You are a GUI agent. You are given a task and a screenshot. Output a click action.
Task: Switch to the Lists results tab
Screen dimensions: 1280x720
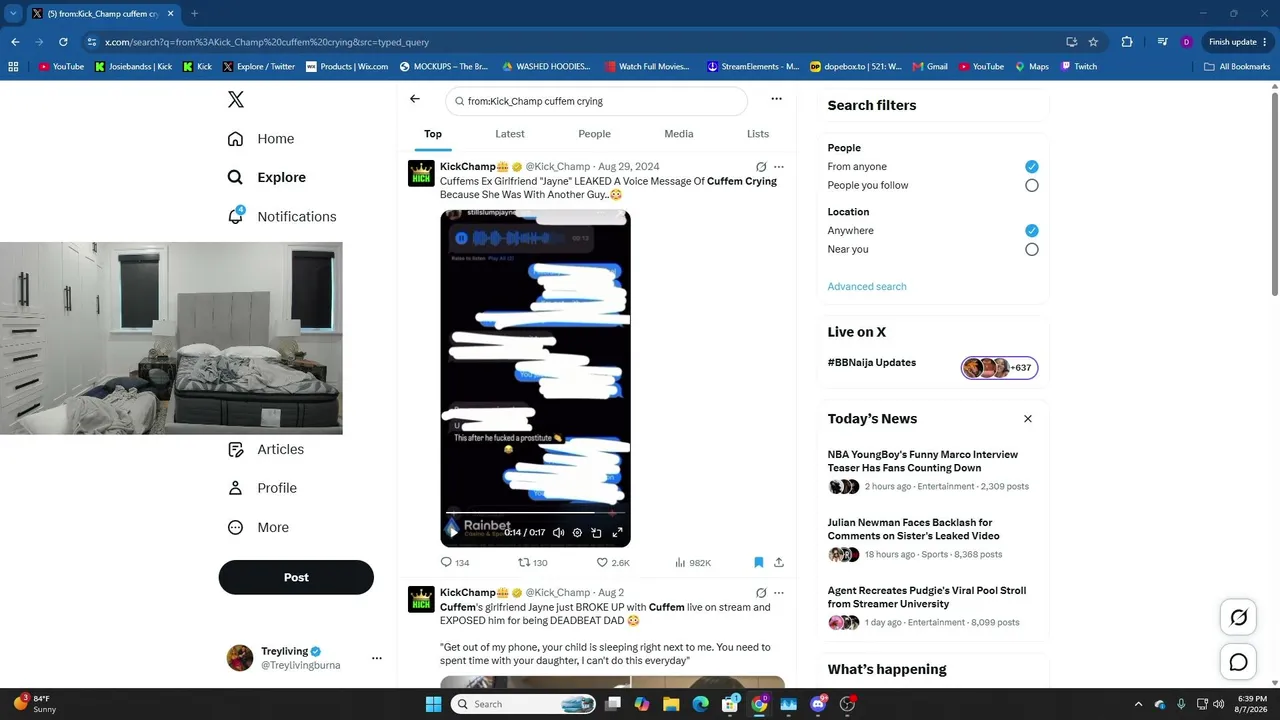pyautogui.click(x=758, y=134)
